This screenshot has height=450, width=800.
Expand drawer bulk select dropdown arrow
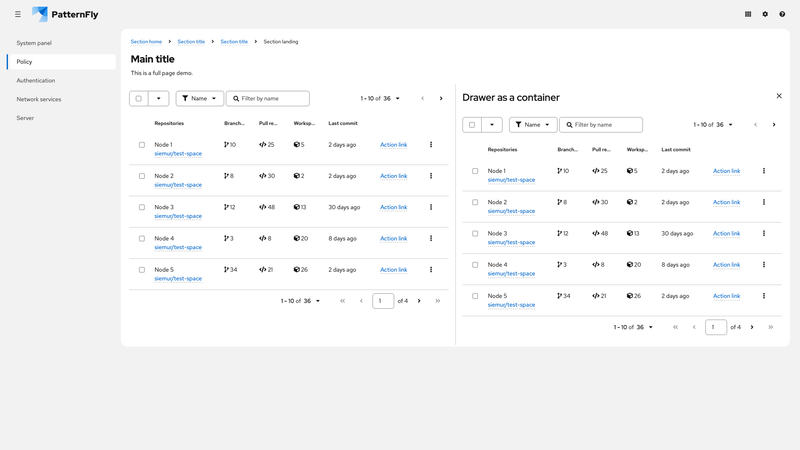pos(492,124)
